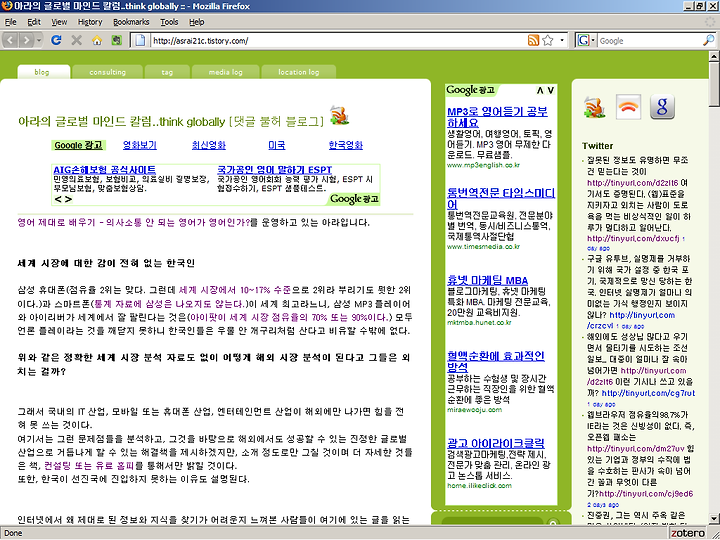720x540 pixels.
Task: Click the page icon in the address bar
Action: point(140,40)
